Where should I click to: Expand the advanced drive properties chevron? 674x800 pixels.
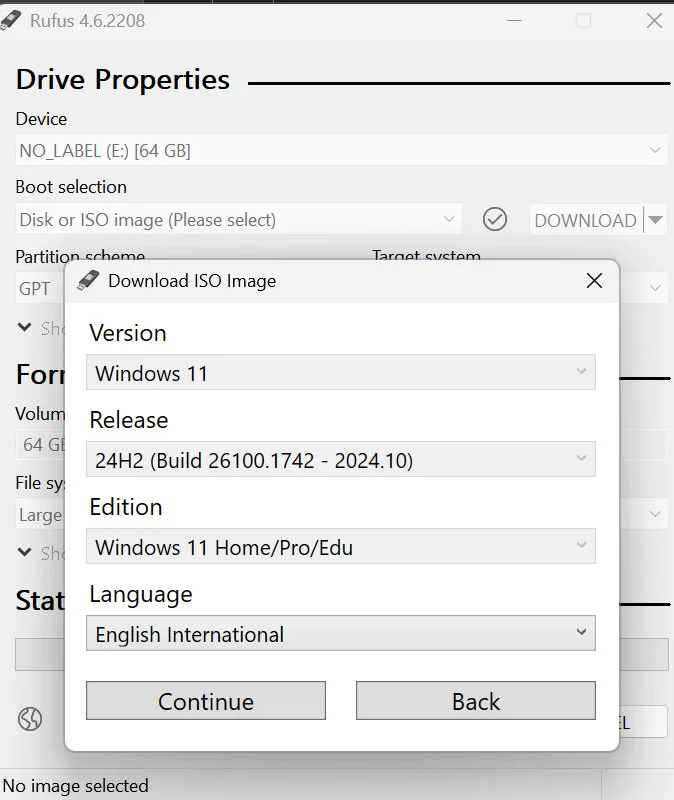24,327
